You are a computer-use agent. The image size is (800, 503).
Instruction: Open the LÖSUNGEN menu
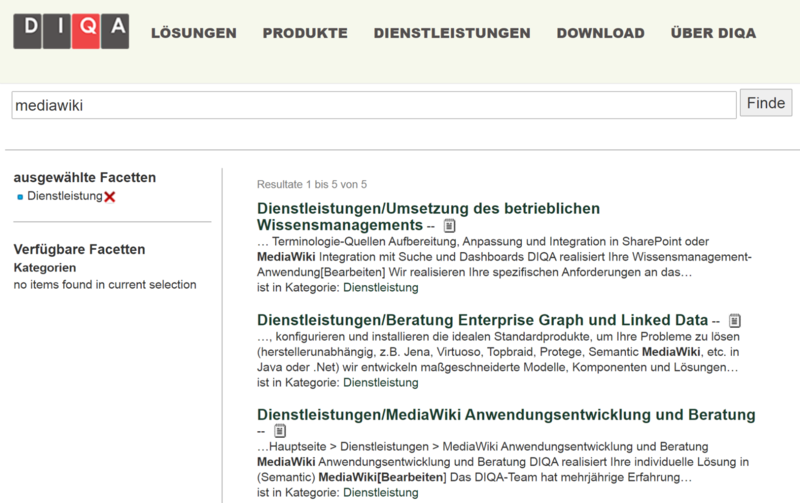point(193,33)
